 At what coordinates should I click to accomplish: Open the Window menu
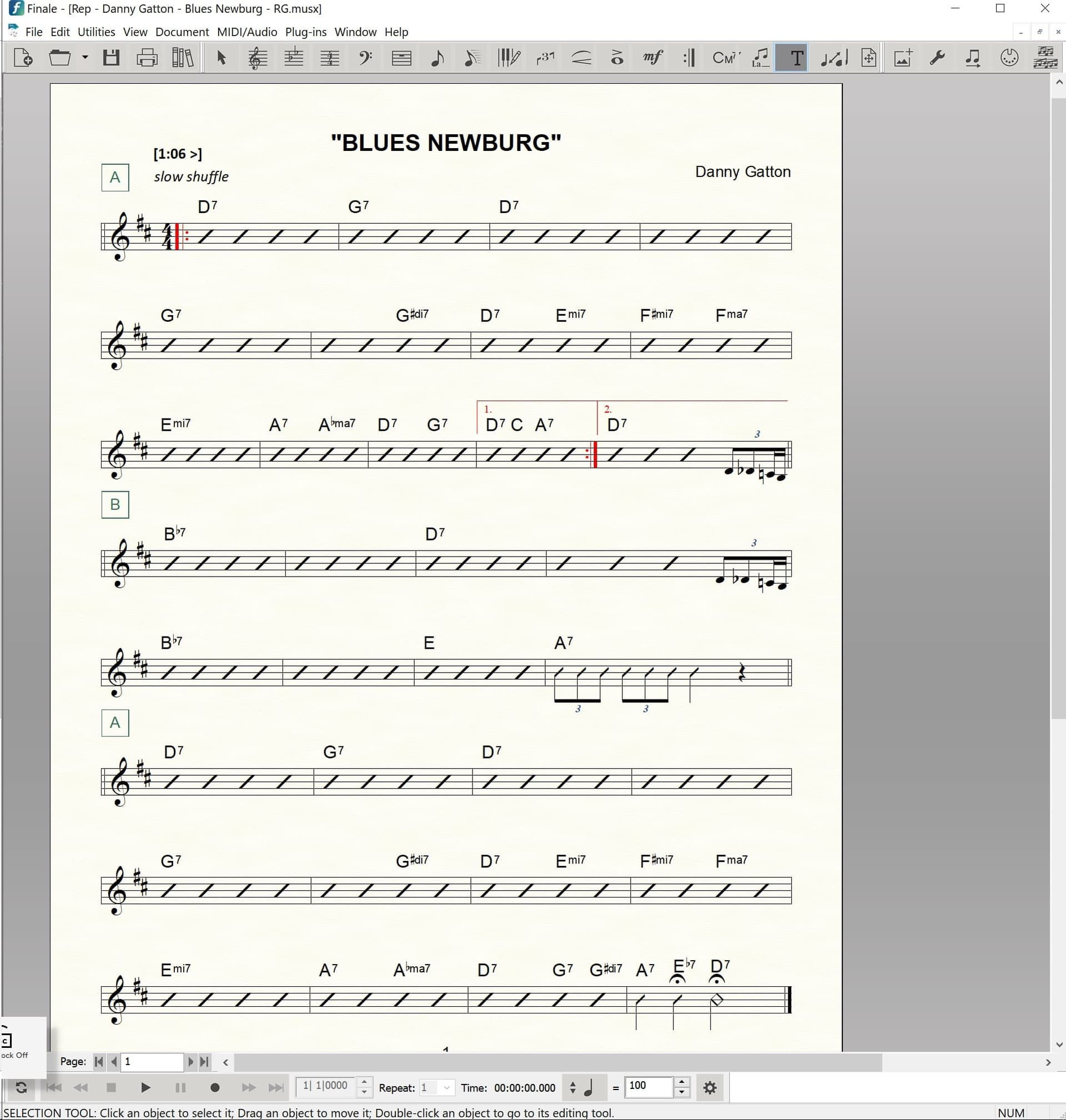coord(355,32)
